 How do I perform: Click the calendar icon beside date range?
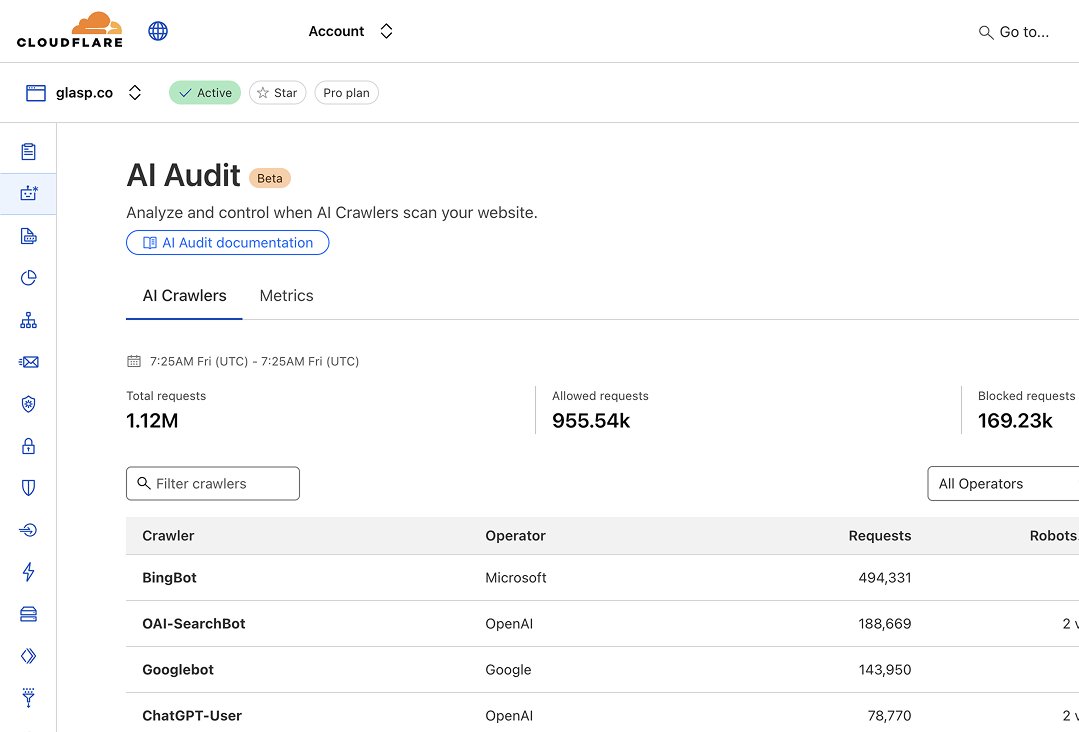(133, 361)
